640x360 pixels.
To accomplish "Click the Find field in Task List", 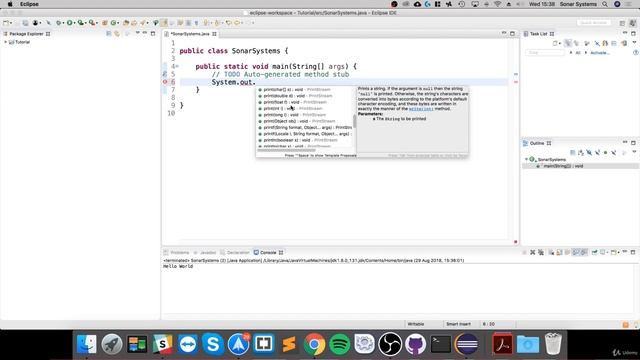I will 545,53.
